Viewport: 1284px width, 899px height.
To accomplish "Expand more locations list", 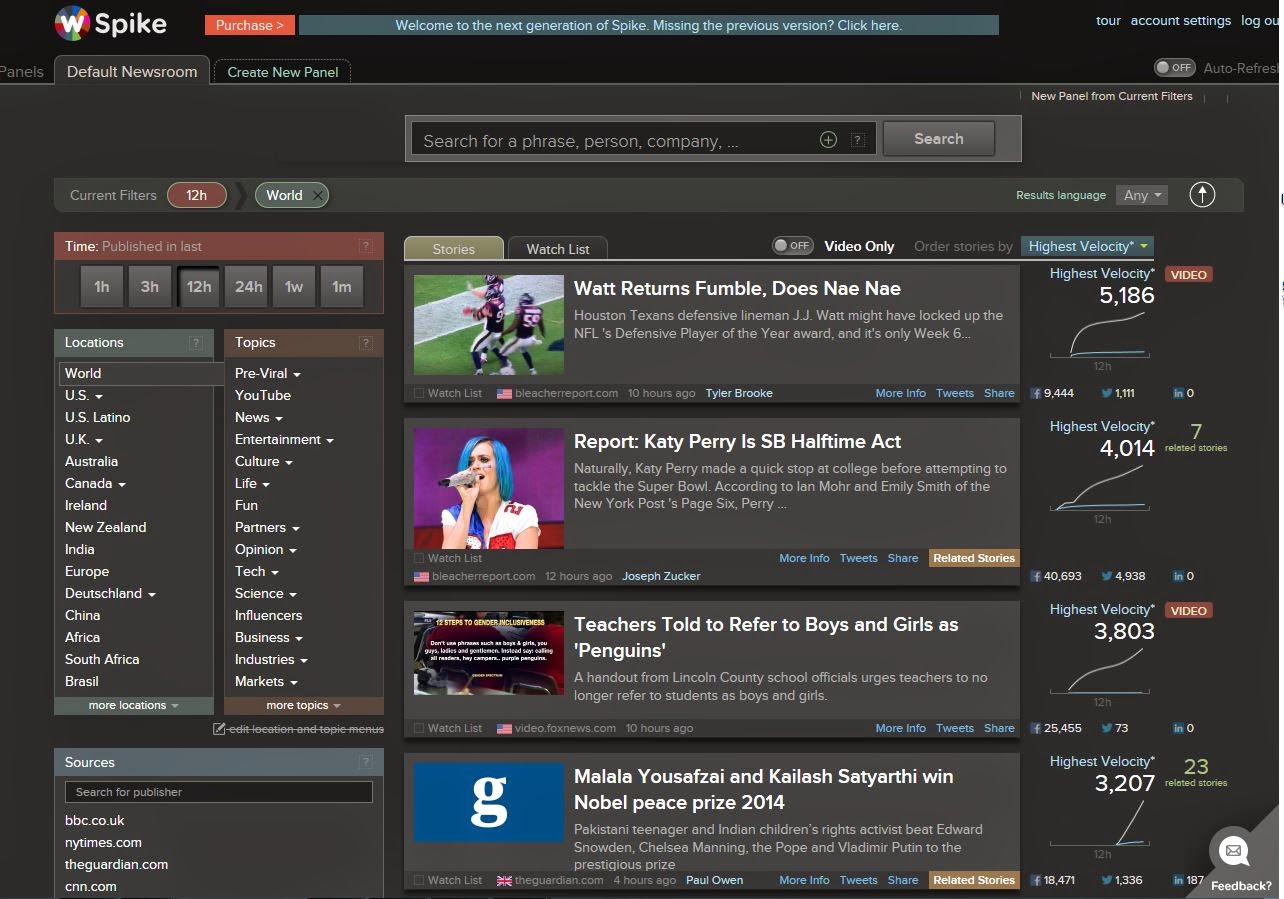I will point(133,705).
